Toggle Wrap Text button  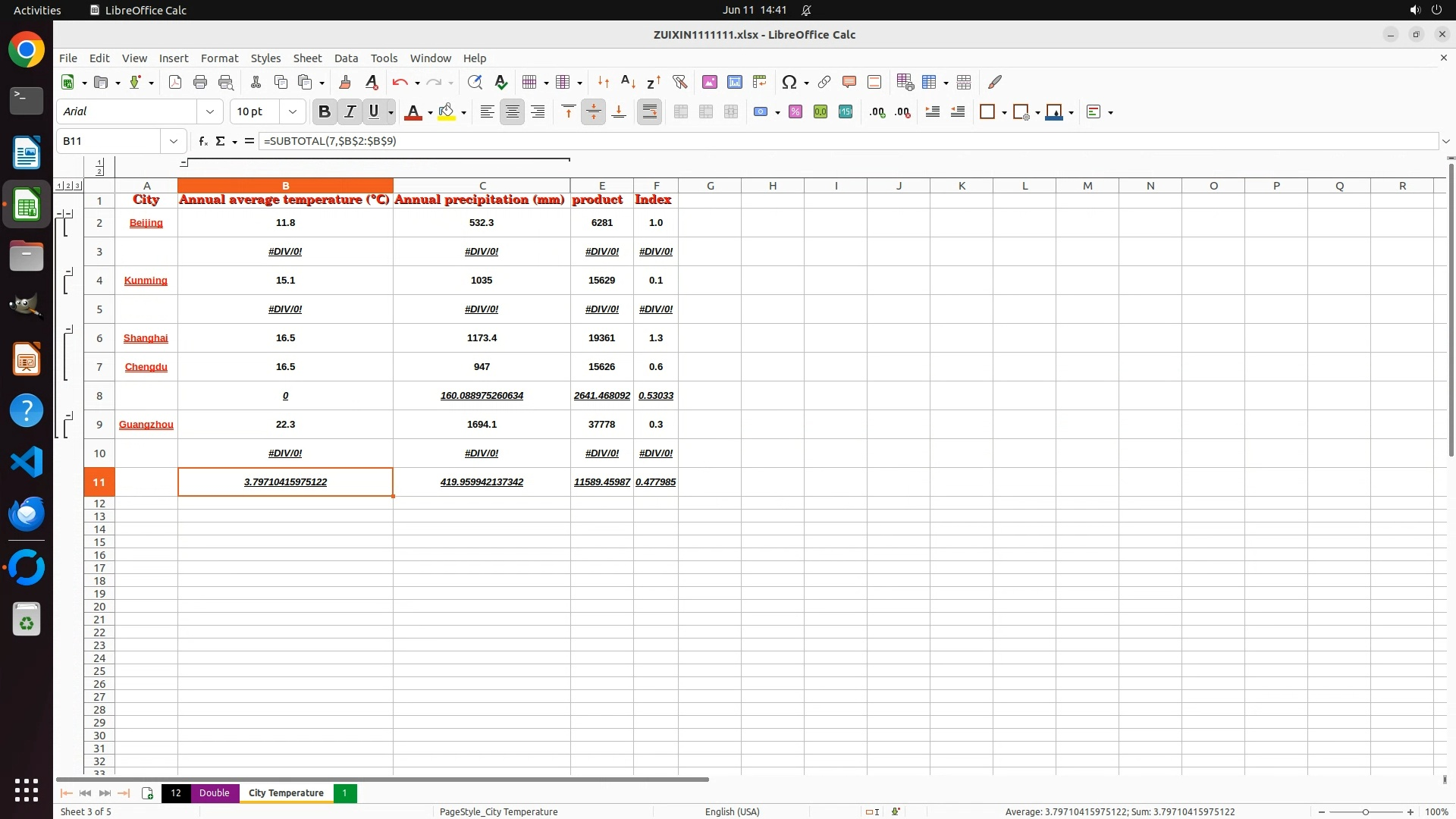[650, 112]
